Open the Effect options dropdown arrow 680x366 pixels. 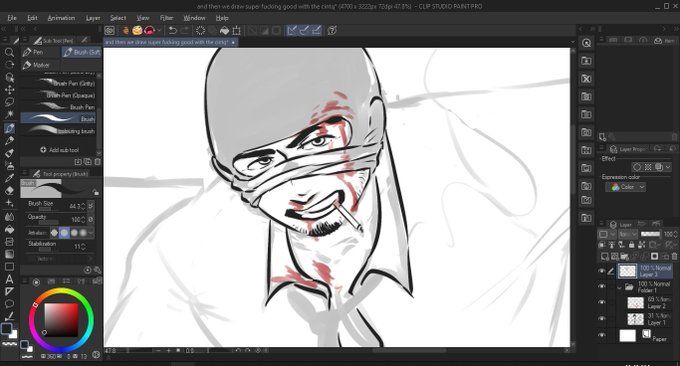(x=668, y=167)
